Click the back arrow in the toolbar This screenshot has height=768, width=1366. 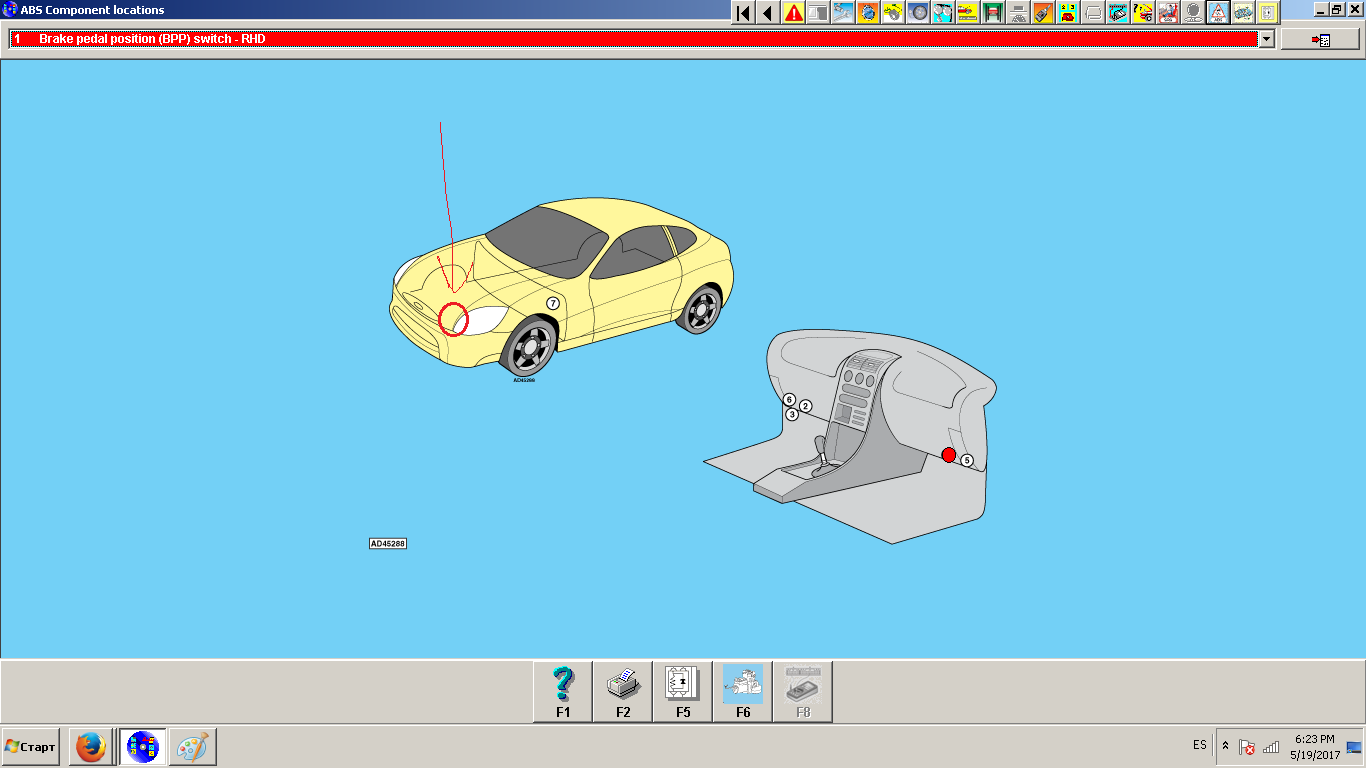[768, 13]
